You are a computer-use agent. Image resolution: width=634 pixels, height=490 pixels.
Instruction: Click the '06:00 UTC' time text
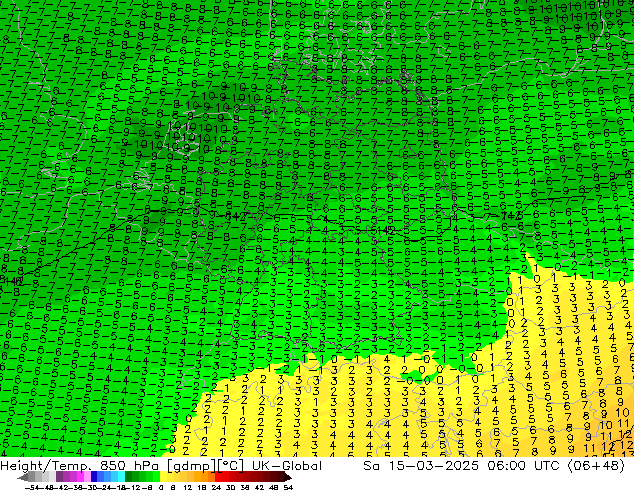[526, 466]
